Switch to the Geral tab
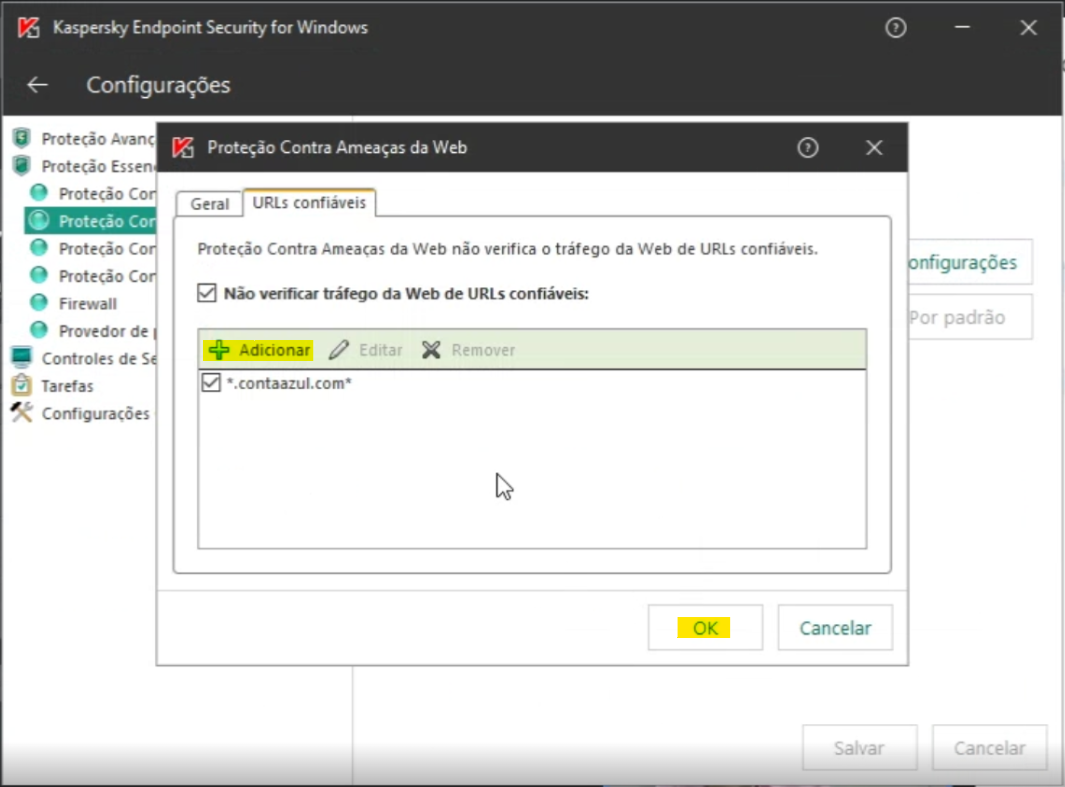 [x=209, y=204]
